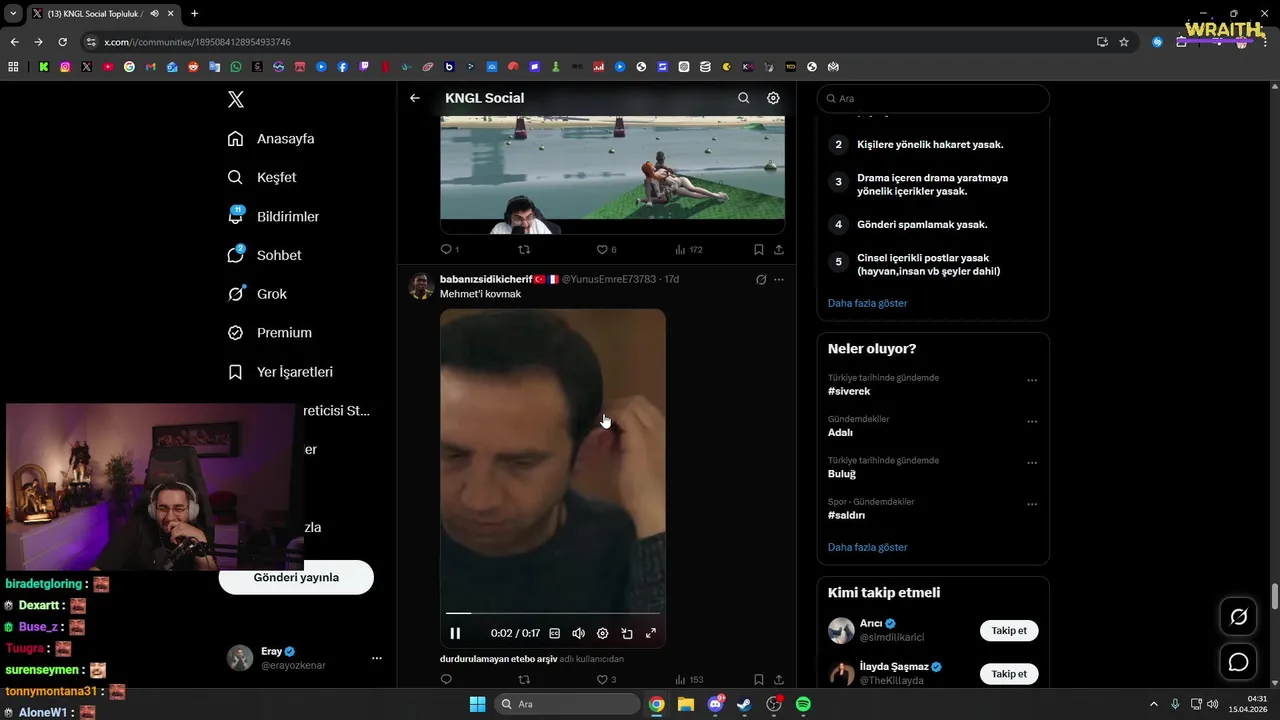Screen dimensions: 1280x720
Task: View analytics showing 153 views
Action: click(689, 679)
